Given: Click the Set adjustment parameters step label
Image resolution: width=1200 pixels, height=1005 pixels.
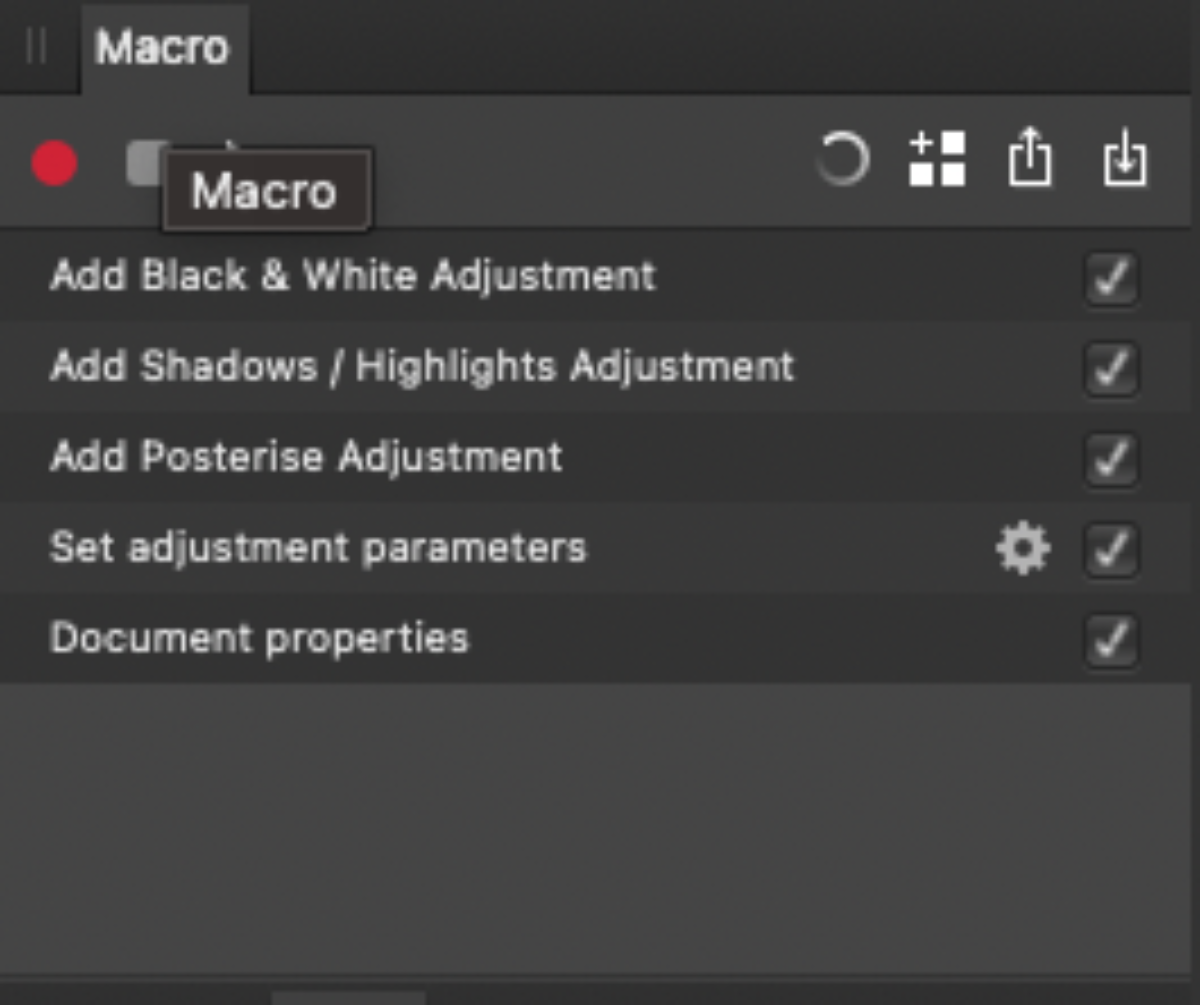Looking at the screenshot, I should pos(318,547).
